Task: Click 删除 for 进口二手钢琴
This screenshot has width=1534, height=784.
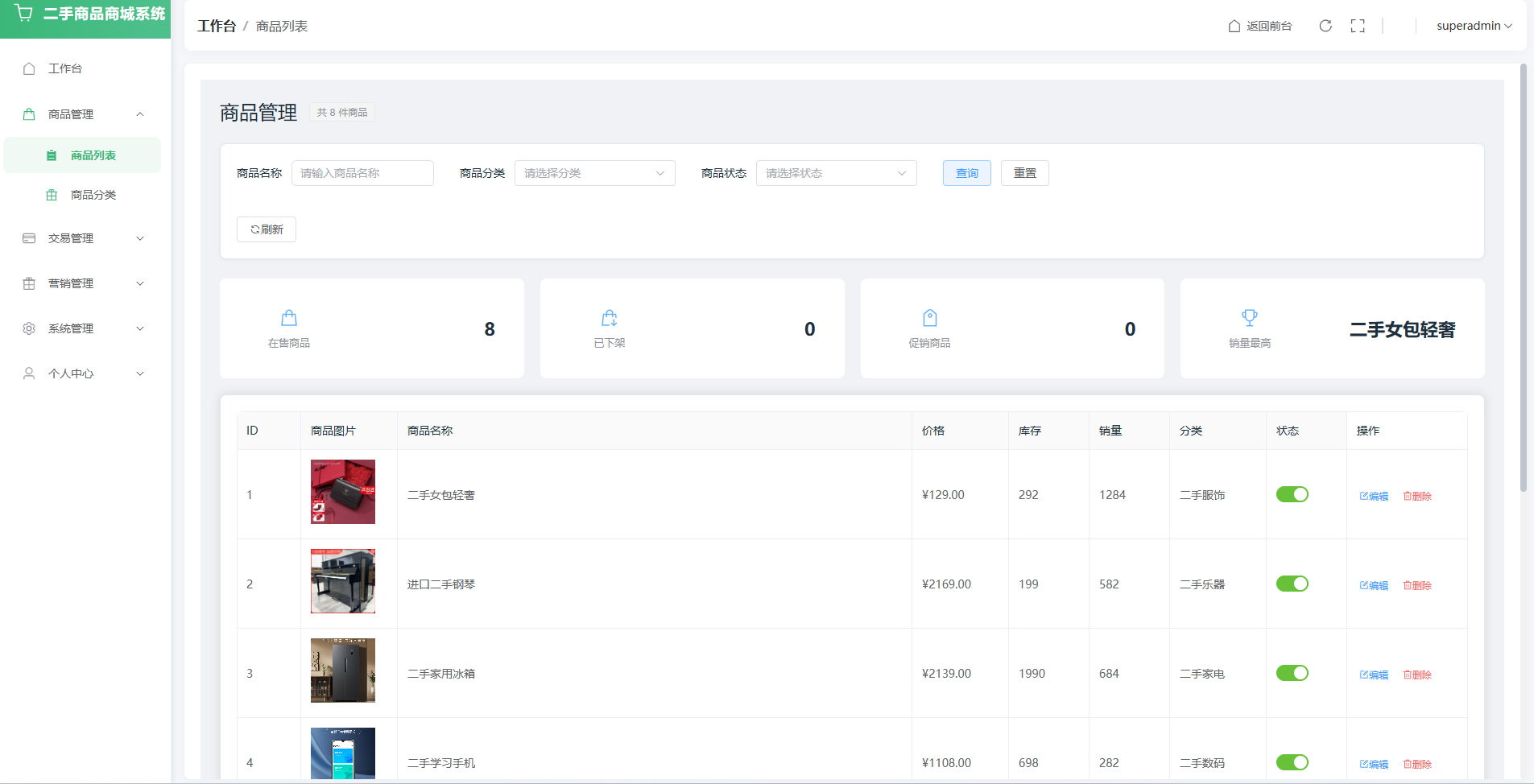Action: [1417, 585]
